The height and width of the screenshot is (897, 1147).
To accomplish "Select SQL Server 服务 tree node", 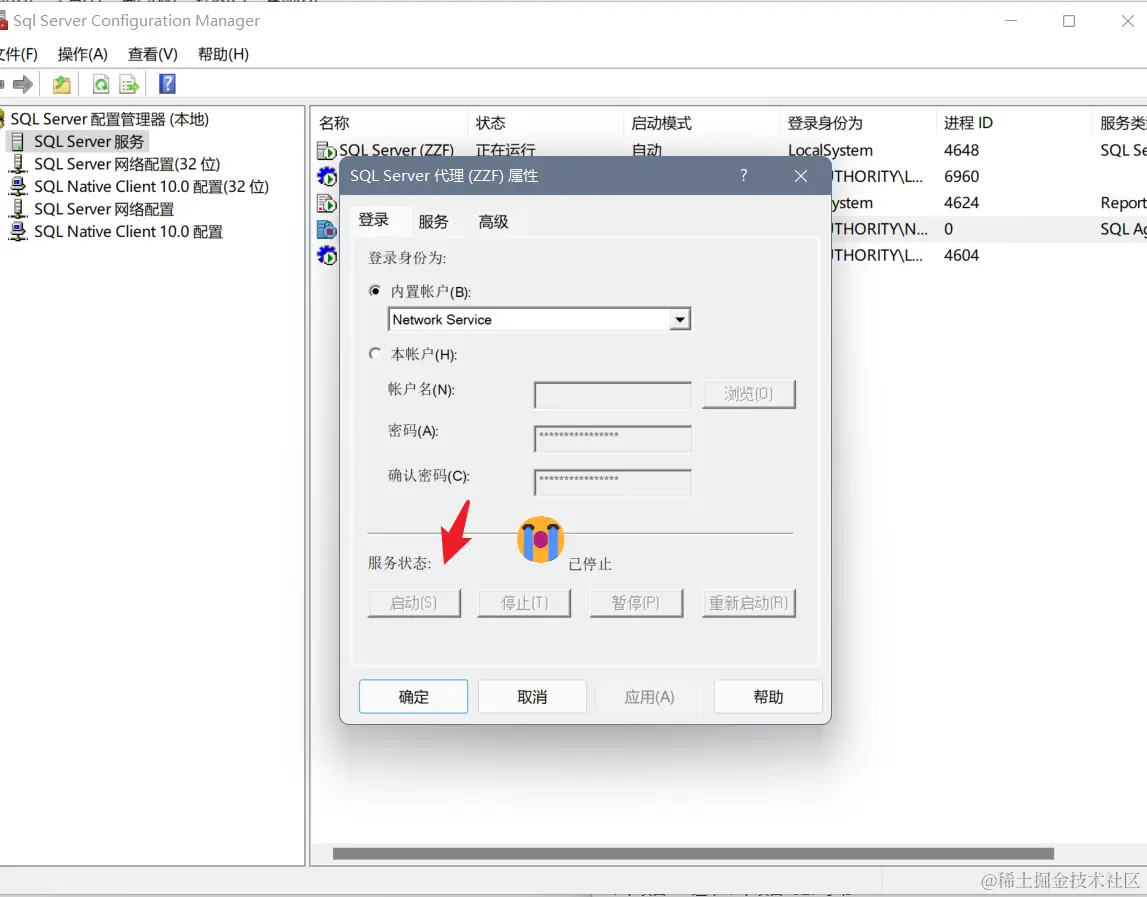I will (89, 141).
